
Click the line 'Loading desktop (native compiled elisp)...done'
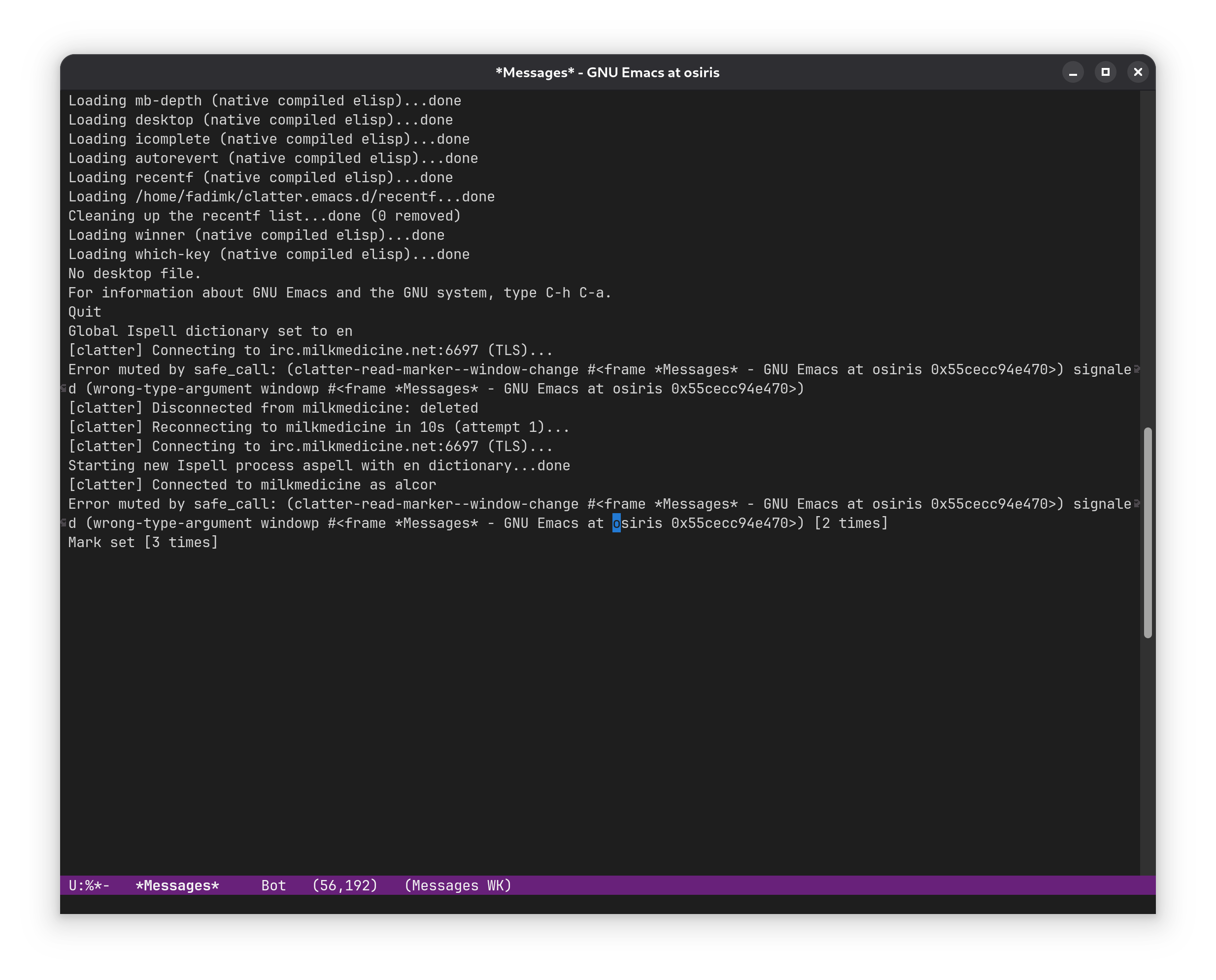click(x=260, y=120)
